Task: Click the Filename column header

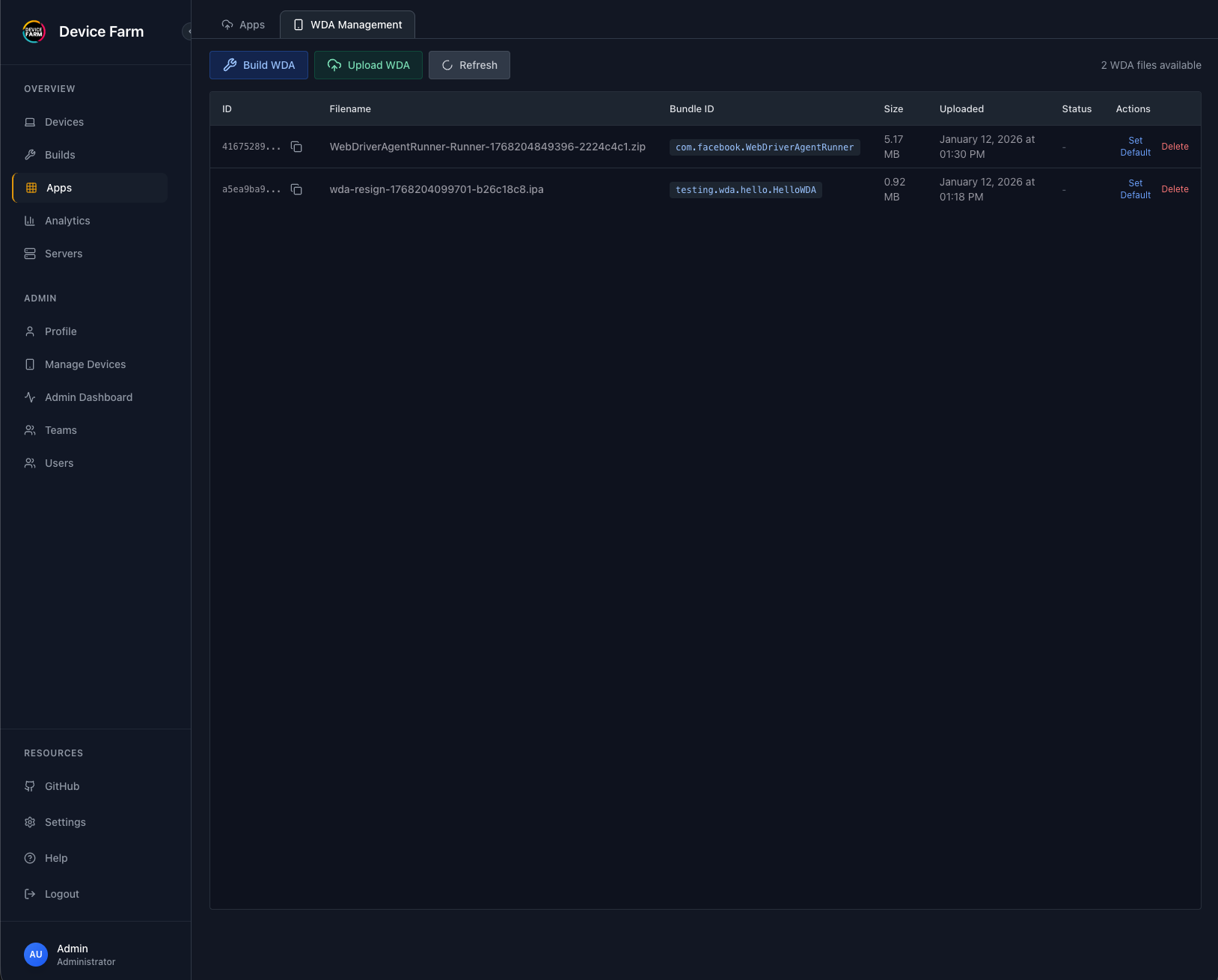Action: [x=350, y=108]
